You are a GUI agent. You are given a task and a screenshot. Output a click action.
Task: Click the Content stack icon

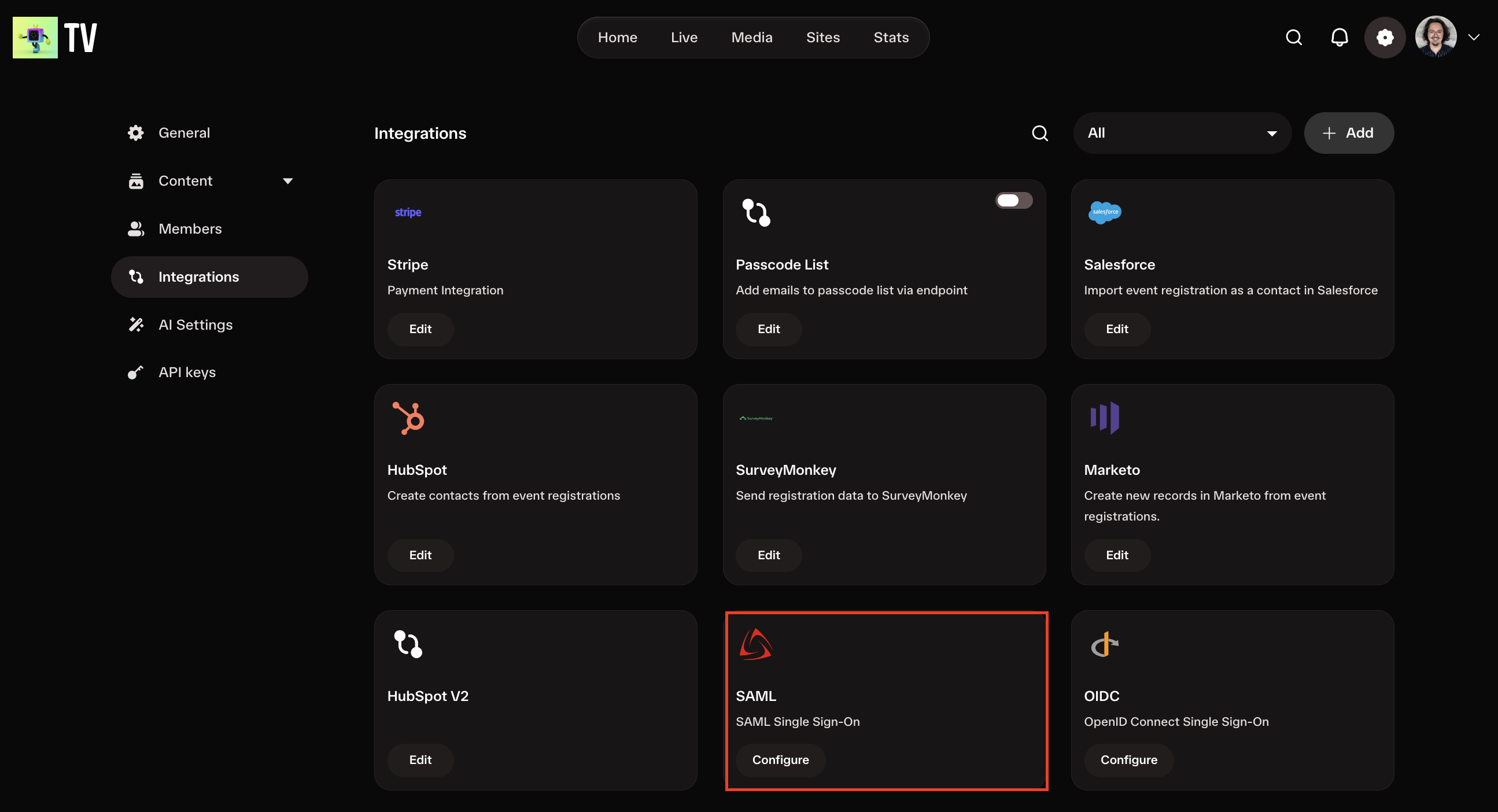coord(135,181)
